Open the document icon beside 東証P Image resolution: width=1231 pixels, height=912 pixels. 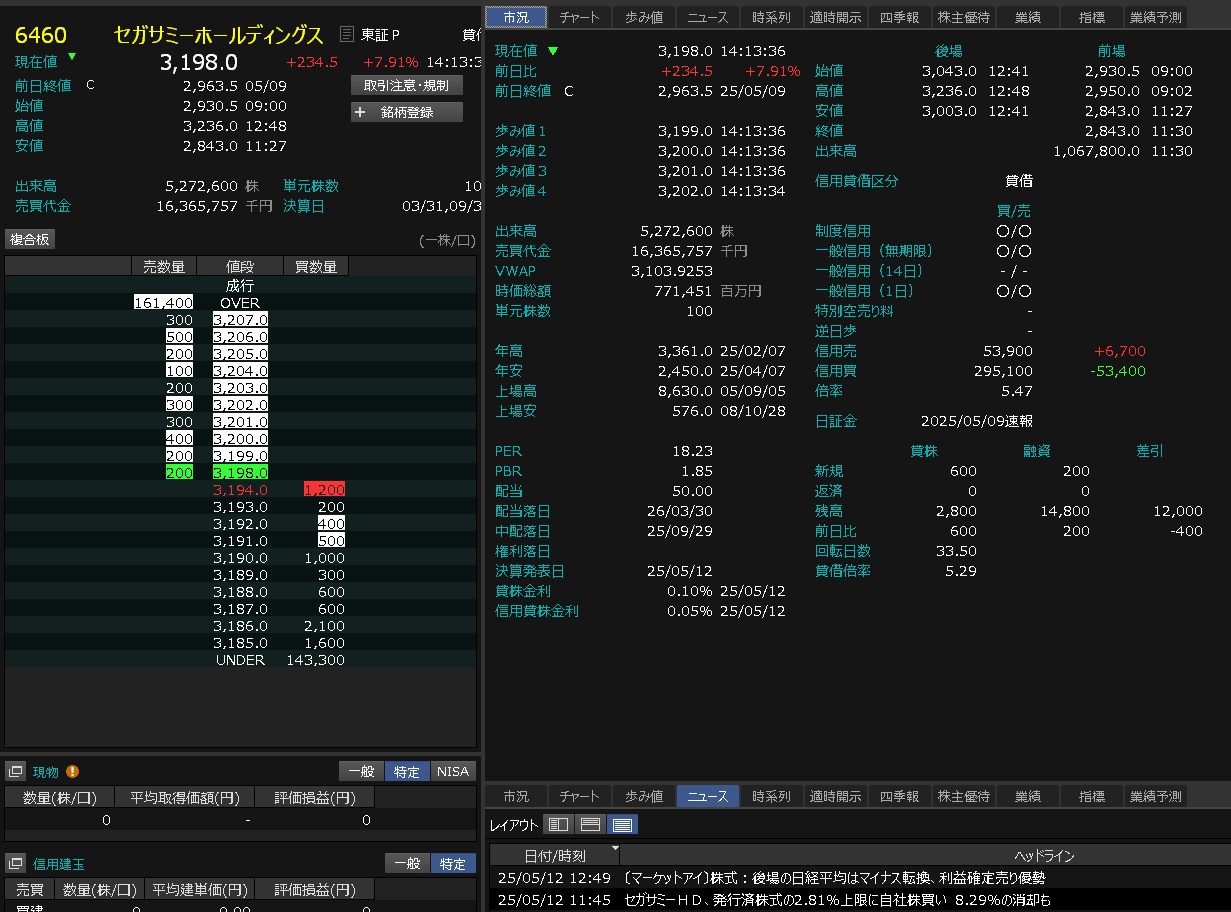tap(347, 35)
